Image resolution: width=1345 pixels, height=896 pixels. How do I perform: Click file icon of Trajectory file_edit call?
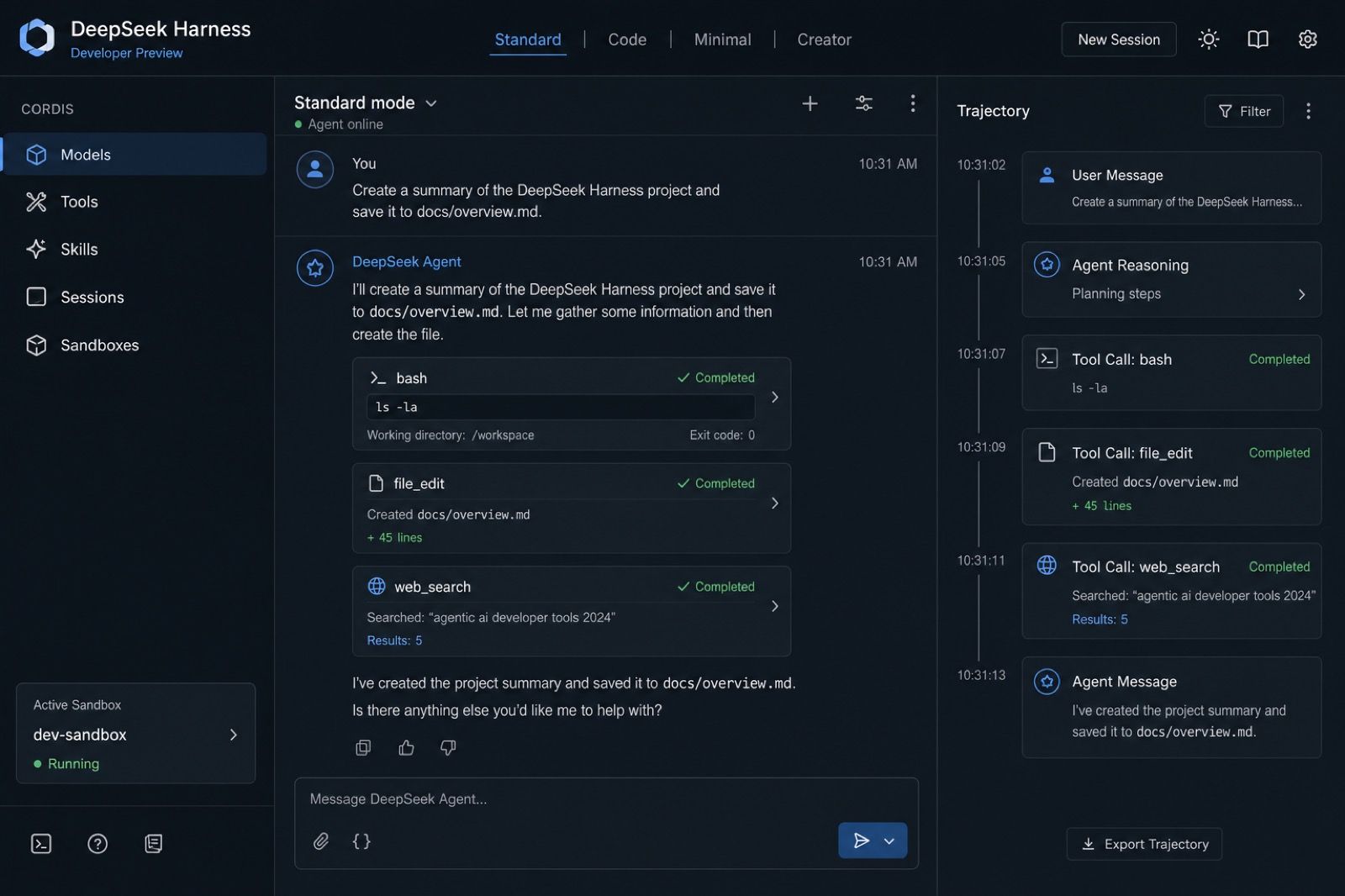click(1047, 452)
